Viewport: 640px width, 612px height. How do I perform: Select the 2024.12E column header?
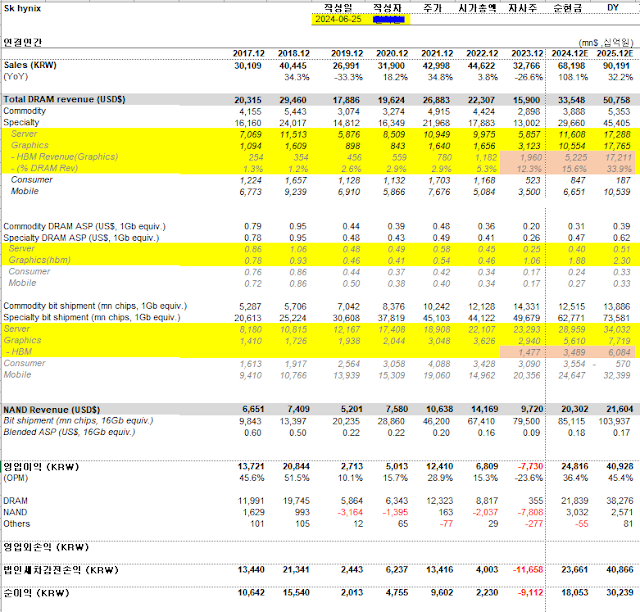tap(570, 53)
